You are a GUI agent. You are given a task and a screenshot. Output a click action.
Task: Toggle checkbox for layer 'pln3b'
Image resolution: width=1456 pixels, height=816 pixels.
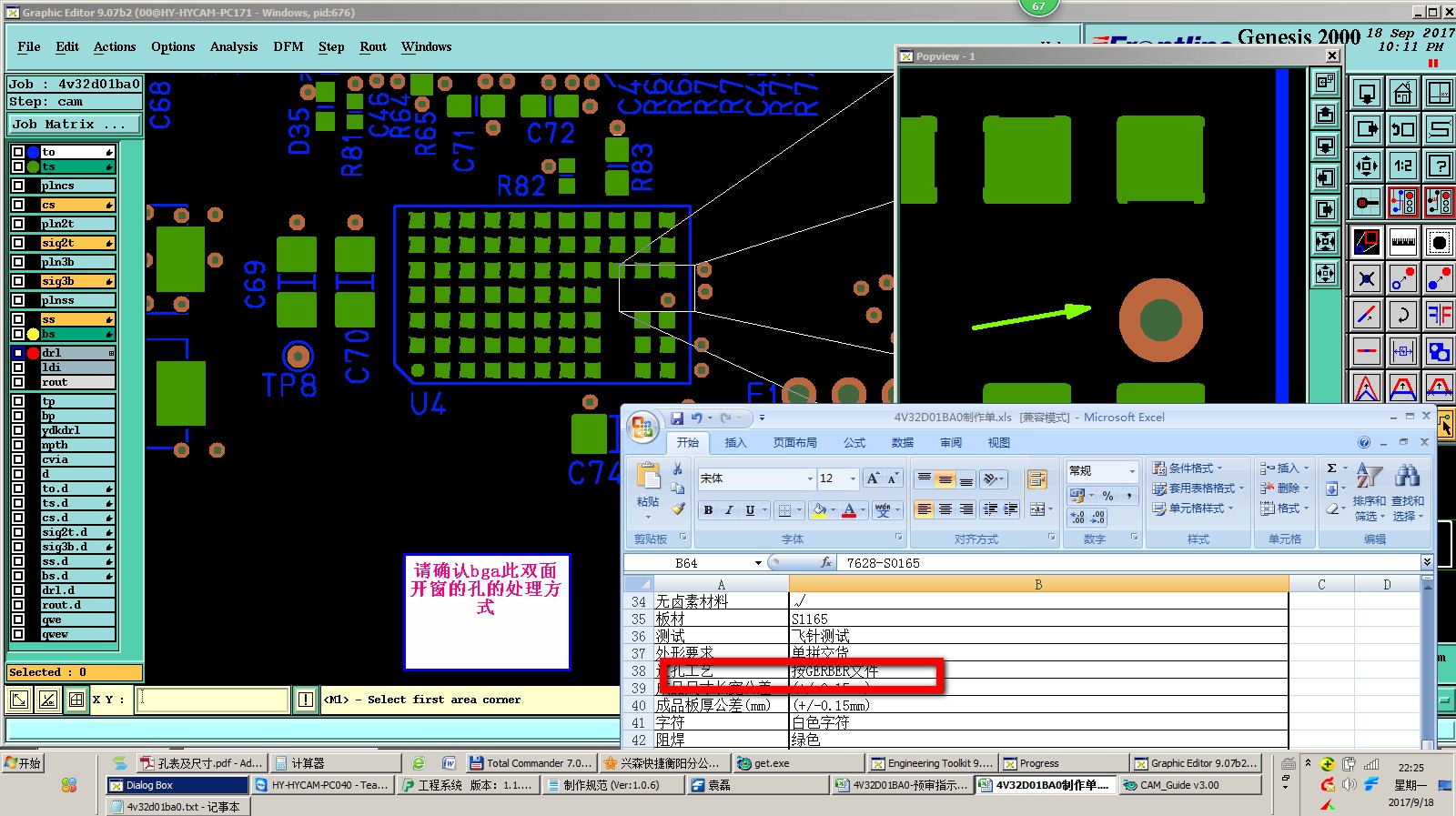18,262
